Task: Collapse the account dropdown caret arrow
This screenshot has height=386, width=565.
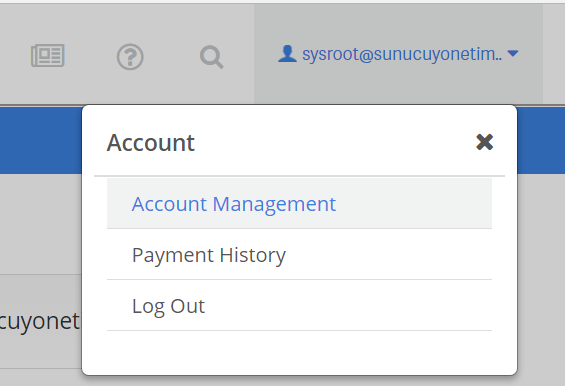Action: coord(513,54)
